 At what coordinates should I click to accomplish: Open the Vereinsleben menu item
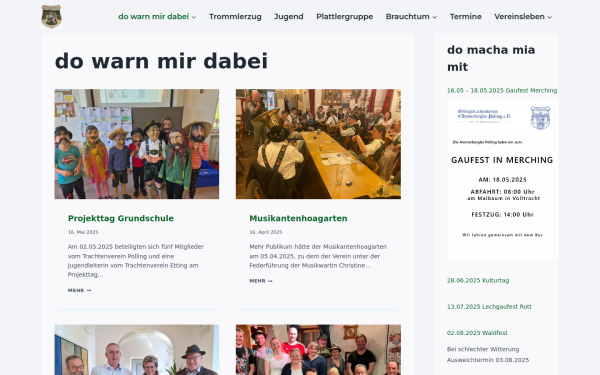519,16
